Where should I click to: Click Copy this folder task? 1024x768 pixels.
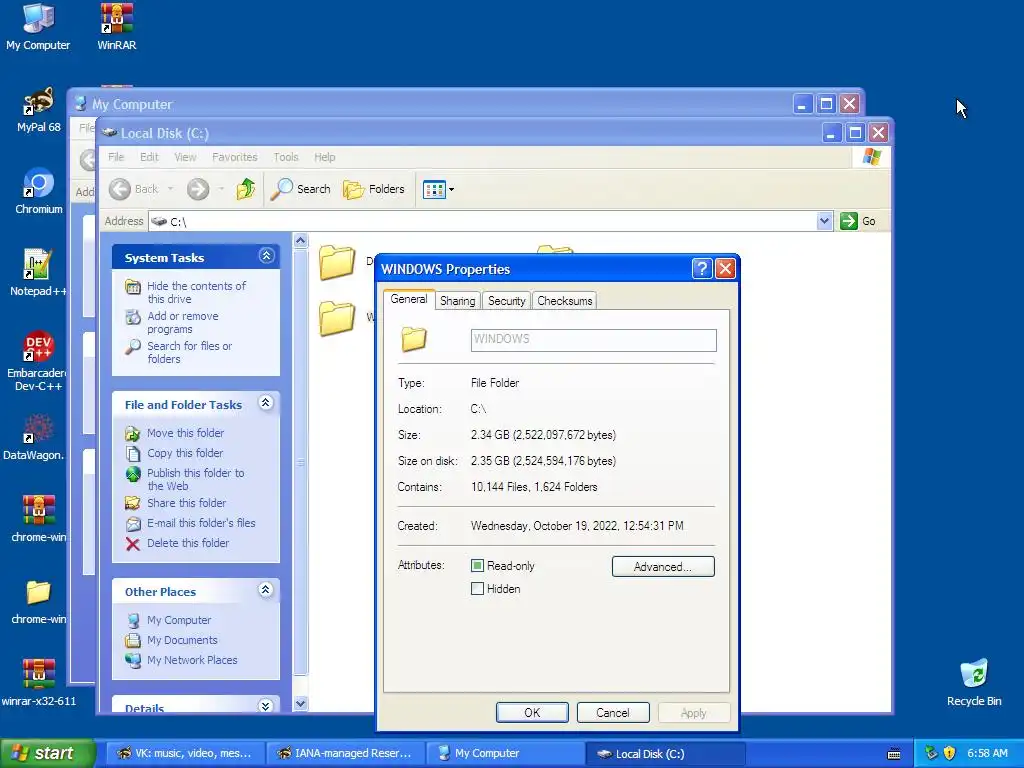[x=185, y=453]
